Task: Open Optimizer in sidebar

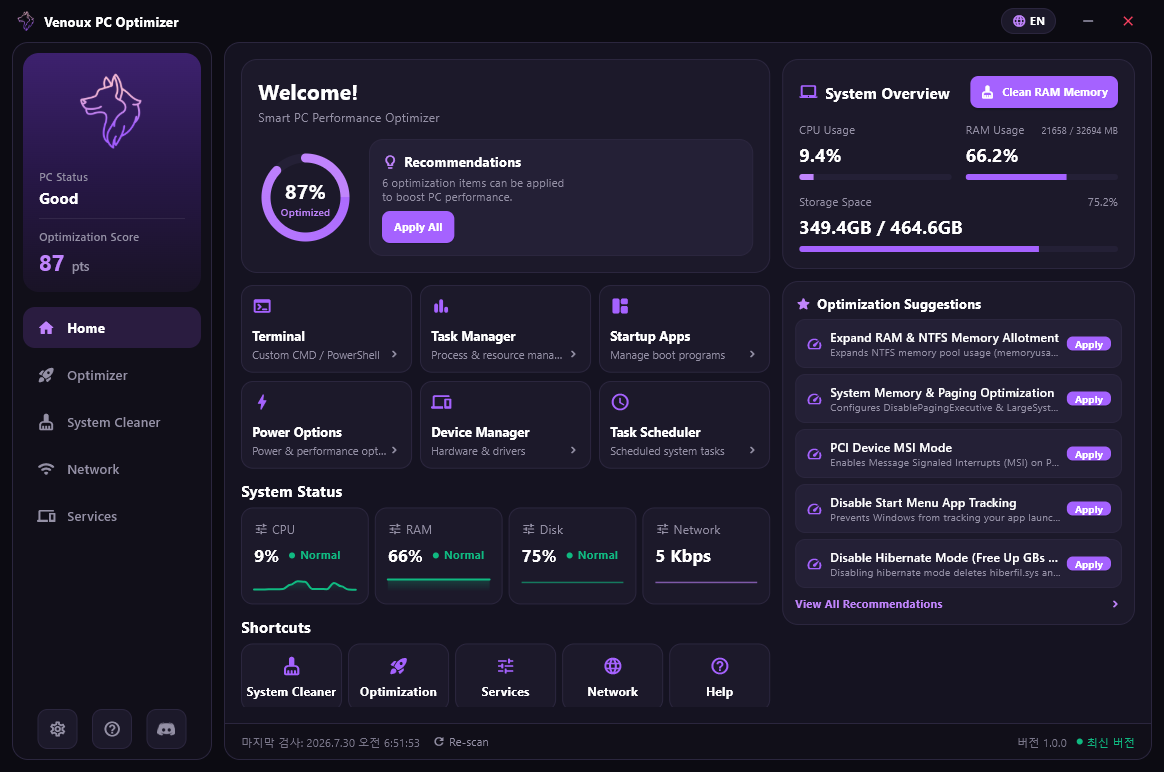Action: pos(112,376)
